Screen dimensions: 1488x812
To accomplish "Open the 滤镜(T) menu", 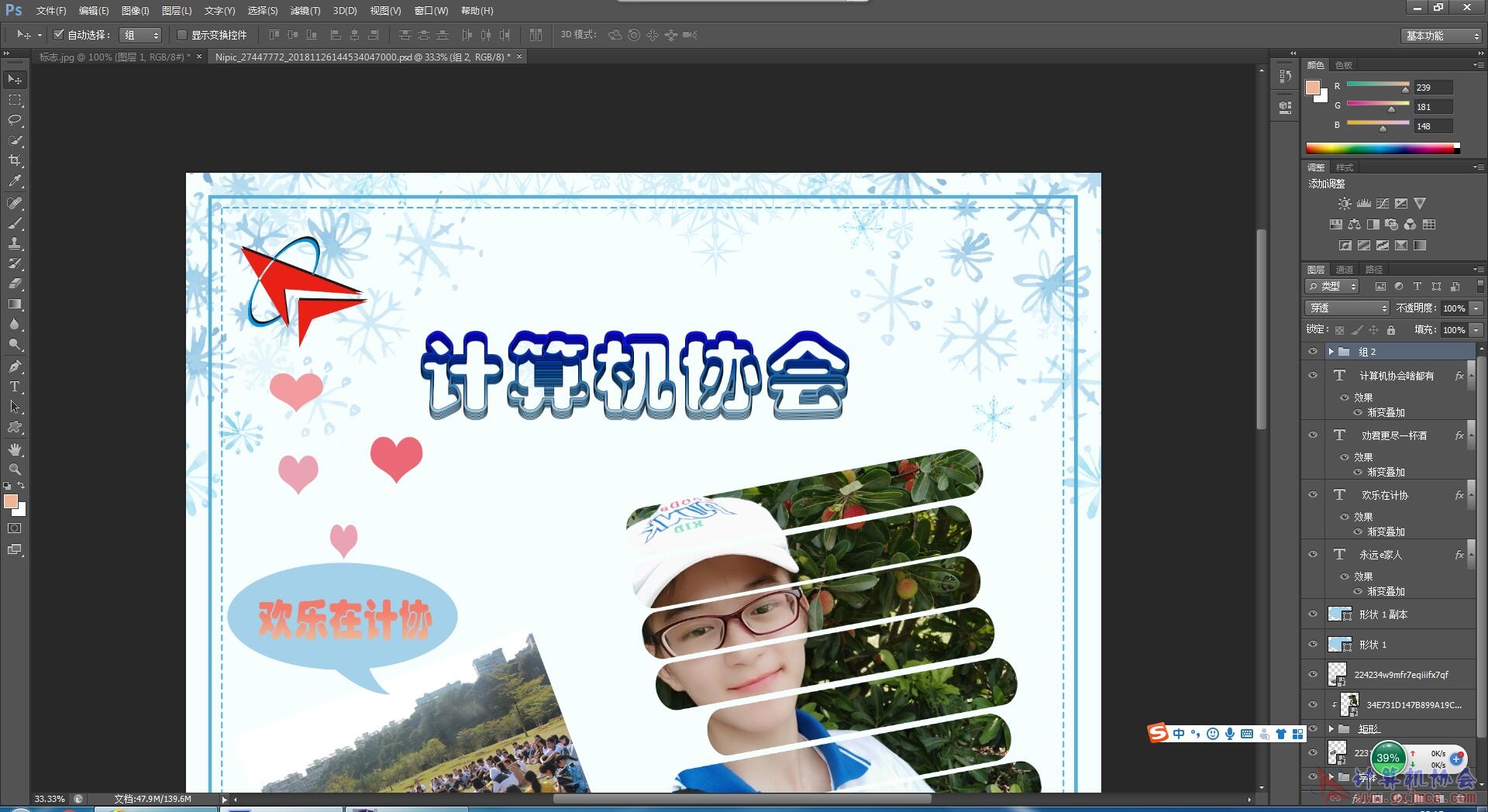I will point(305,11).
